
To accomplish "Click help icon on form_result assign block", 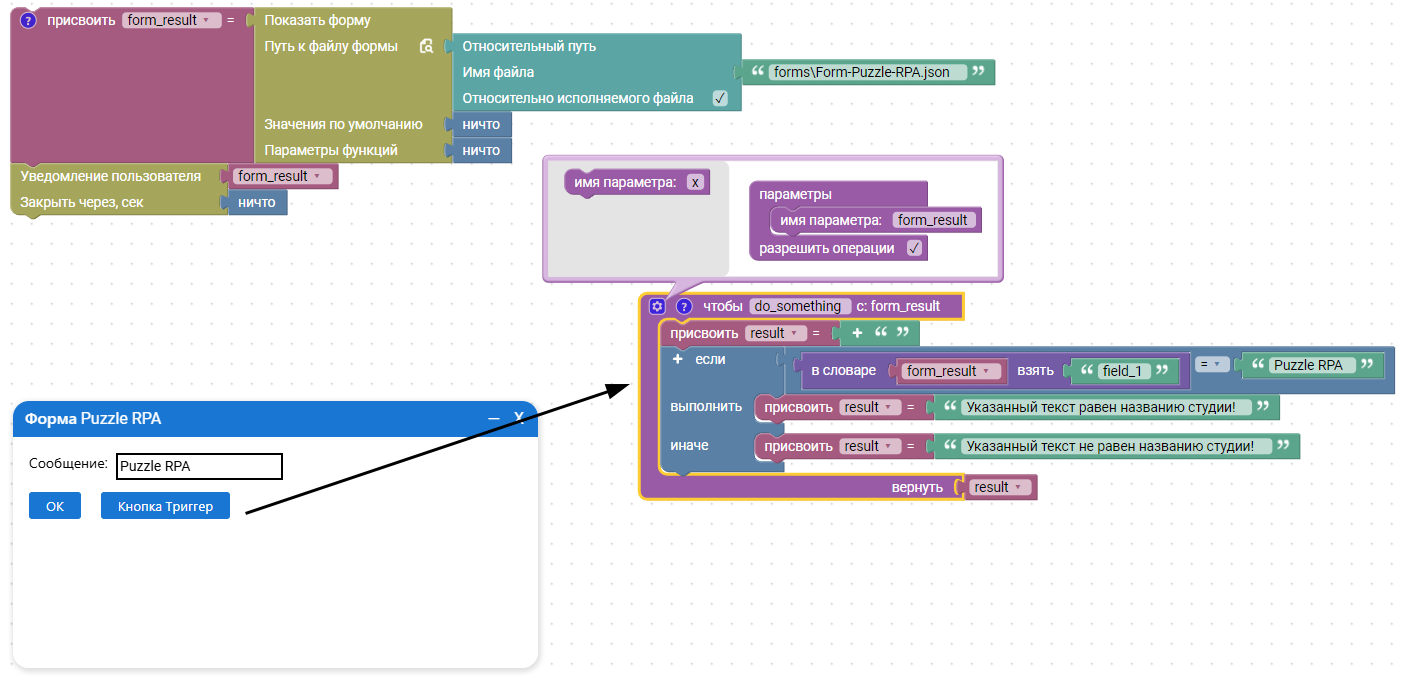I will pyautogui.click(x=28, y=20).
